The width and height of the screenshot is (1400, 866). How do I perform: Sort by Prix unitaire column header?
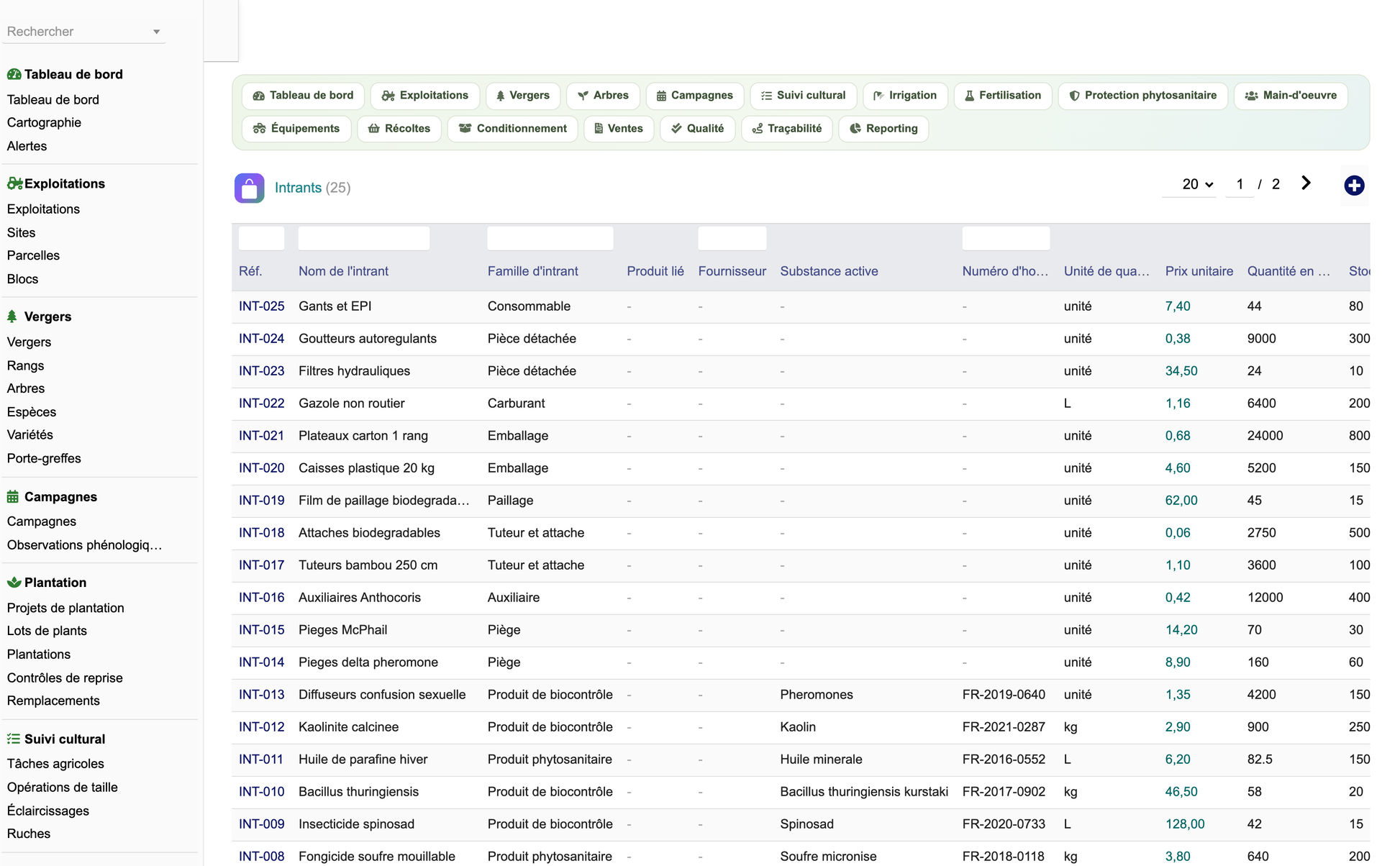(x=1199, y=271)
